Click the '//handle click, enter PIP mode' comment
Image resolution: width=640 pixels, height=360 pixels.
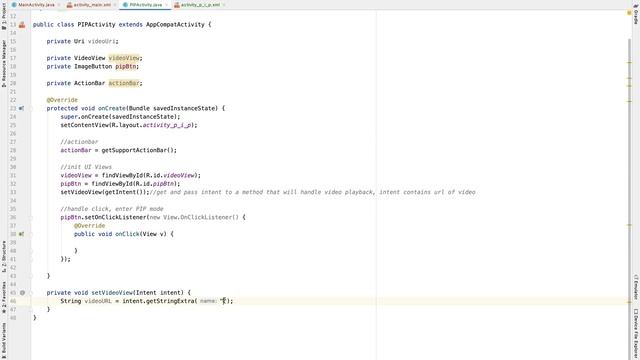click(112, 209)
